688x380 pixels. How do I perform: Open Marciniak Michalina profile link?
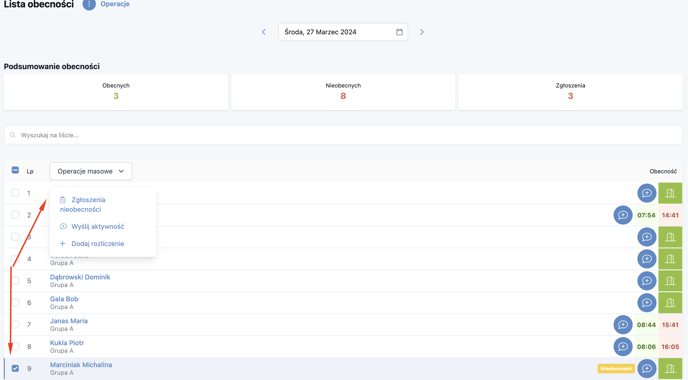81,365
